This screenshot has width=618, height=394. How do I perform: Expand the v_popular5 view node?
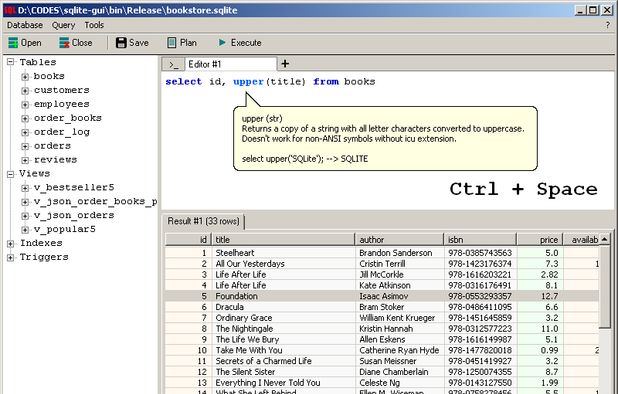(x=25, y=230)
